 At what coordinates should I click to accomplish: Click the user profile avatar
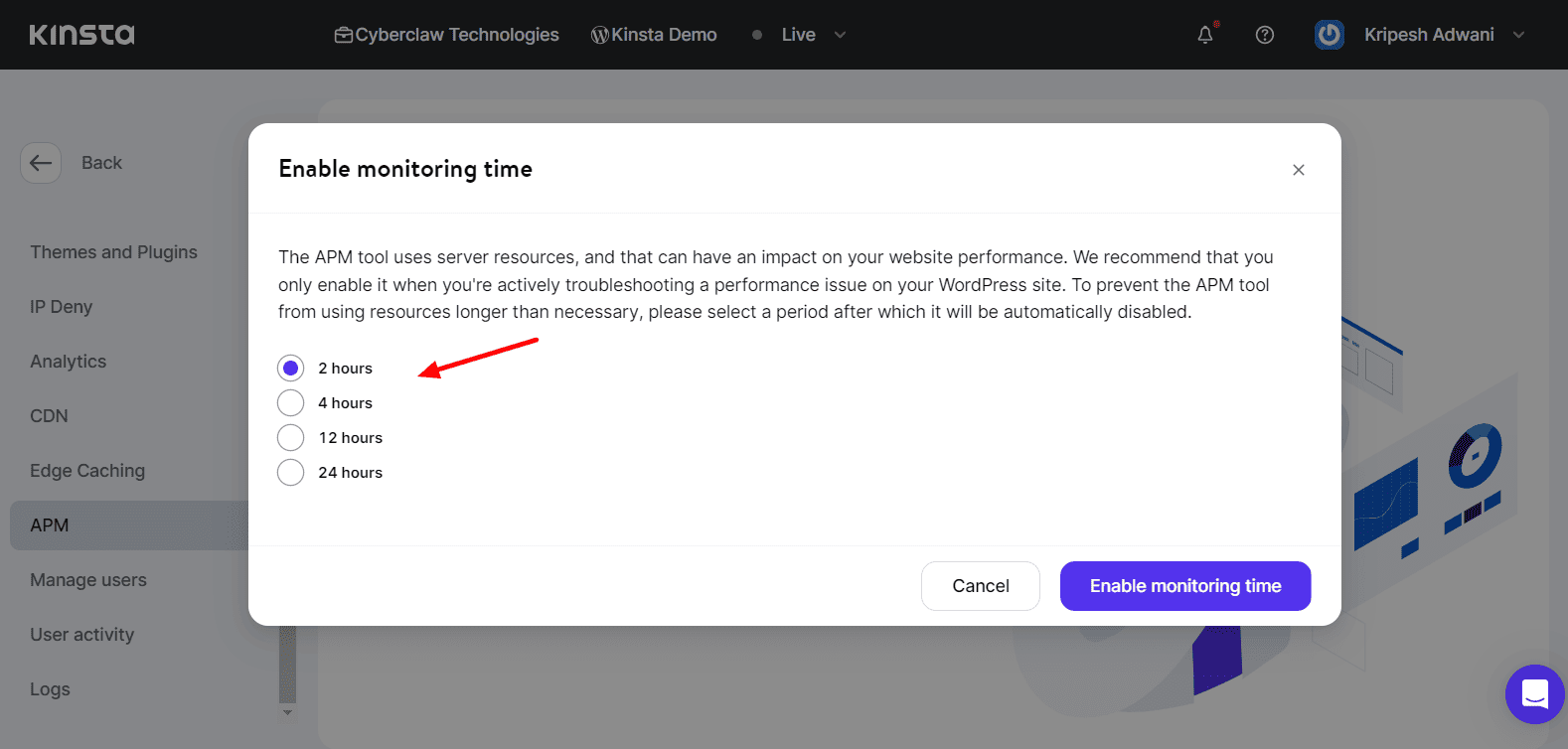(1329, 35)
